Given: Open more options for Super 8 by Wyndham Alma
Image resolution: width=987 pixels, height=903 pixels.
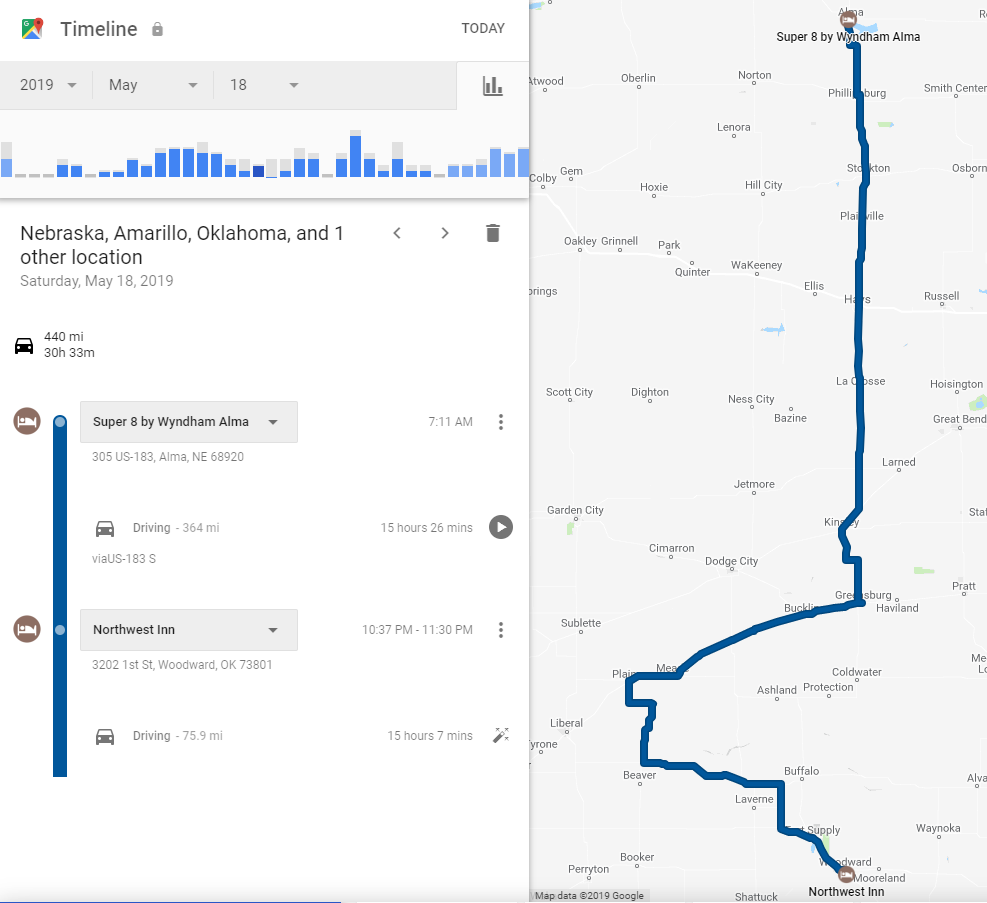Looking at the screenshot, I should [x=501, y=422].
